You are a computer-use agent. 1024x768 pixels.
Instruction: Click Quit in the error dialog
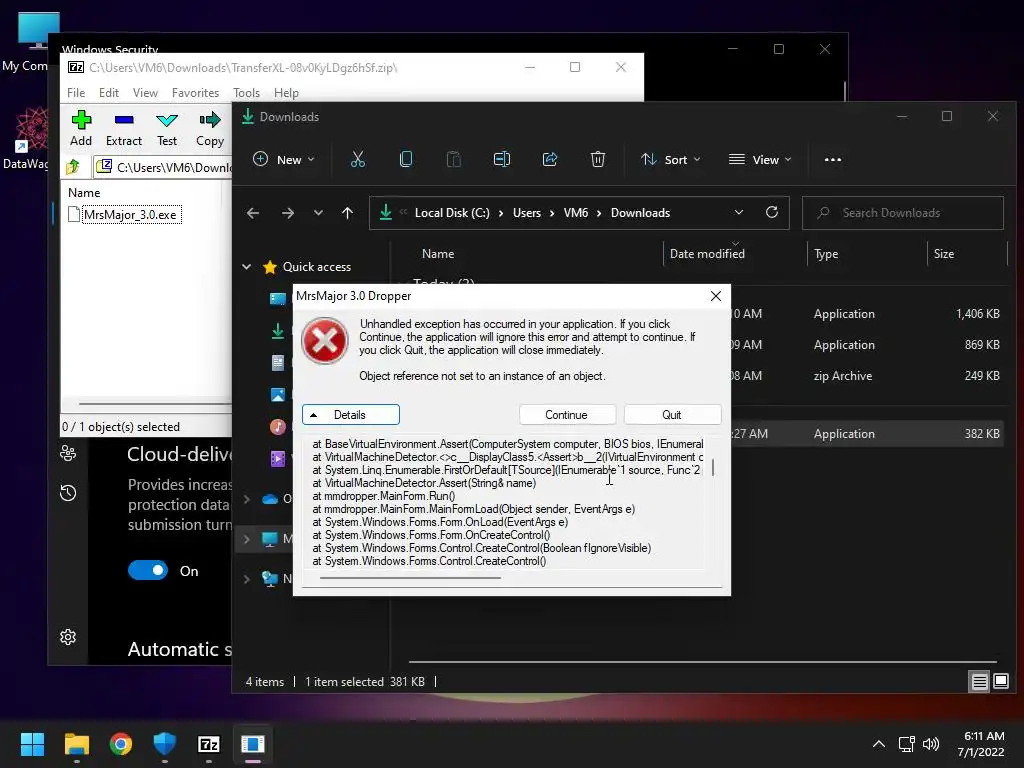click(x=672, y=415)
